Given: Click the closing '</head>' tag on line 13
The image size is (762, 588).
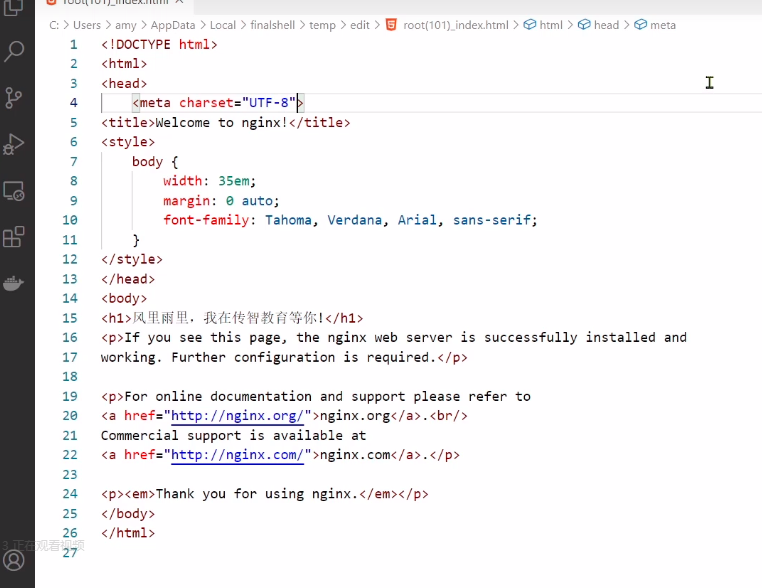Looking at the screenshot, I should 128,279.
